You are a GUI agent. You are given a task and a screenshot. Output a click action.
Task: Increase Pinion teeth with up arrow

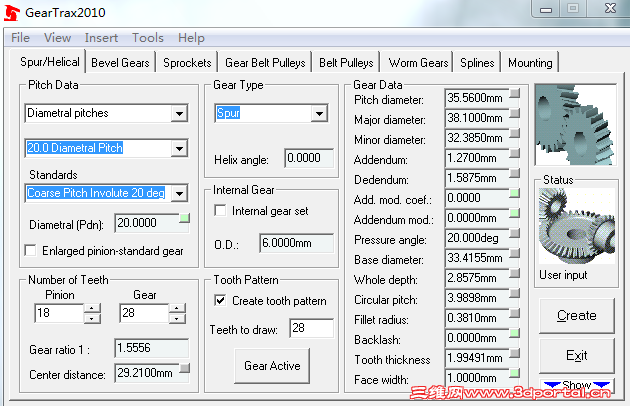92,308
